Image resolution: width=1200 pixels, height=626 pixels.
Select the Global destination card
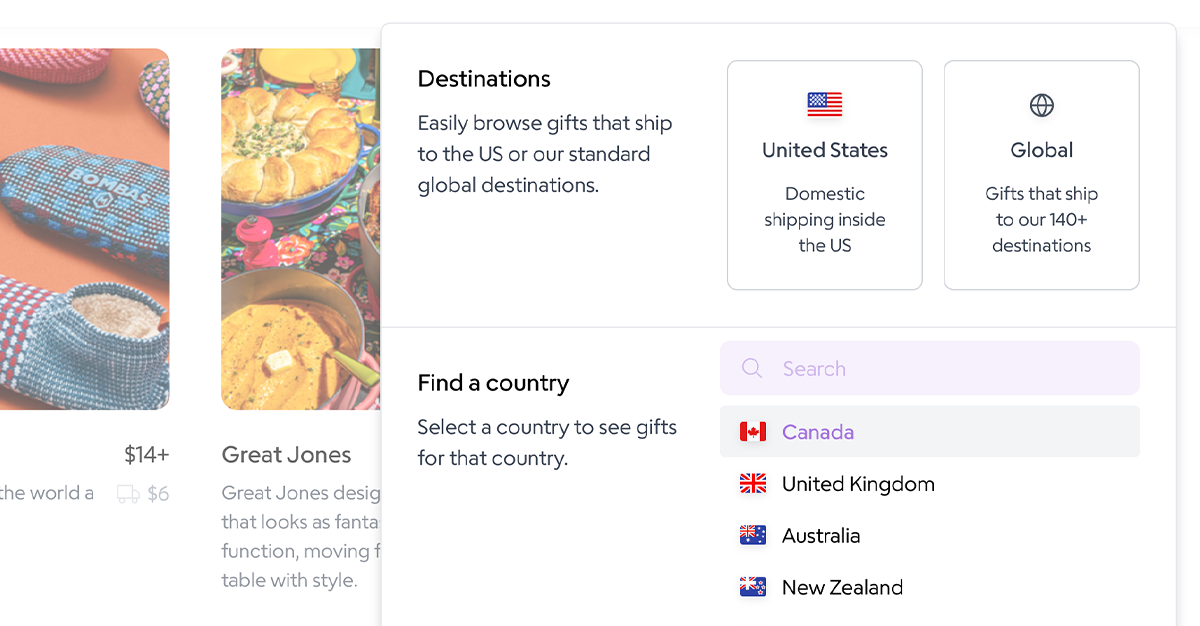pyautogui.click(x=1041, y=175)
